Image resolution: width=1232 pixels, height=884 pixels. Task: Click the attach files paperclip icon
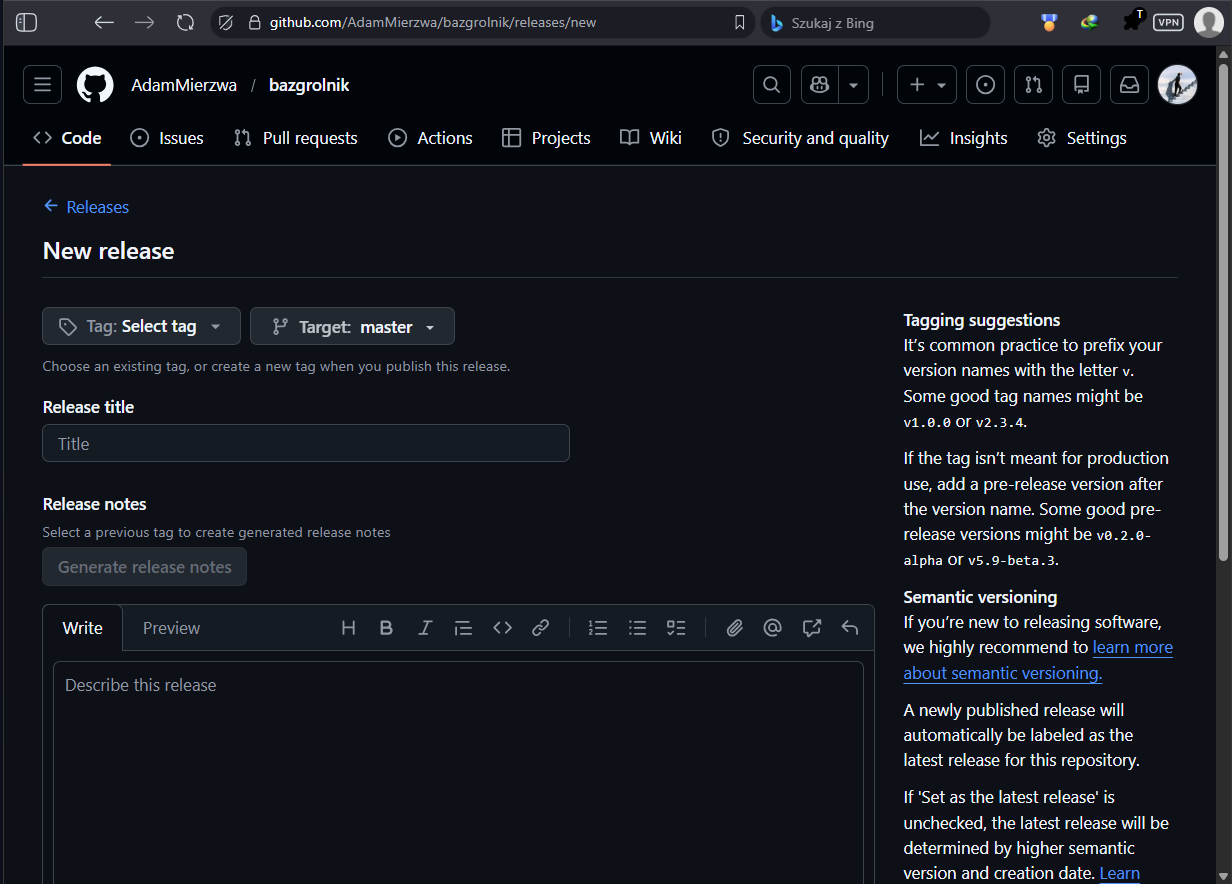tap(734, 628)
